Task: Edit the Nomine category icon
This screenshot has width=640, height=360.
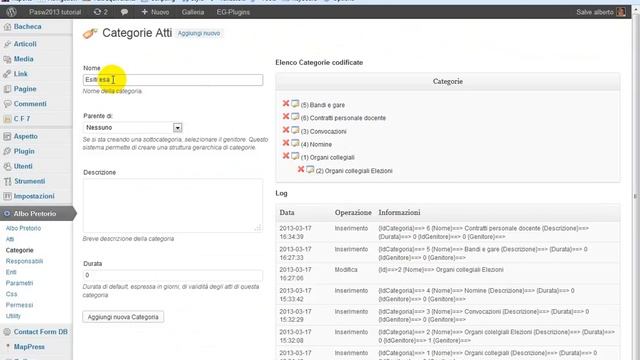Action: click(295, 143)
